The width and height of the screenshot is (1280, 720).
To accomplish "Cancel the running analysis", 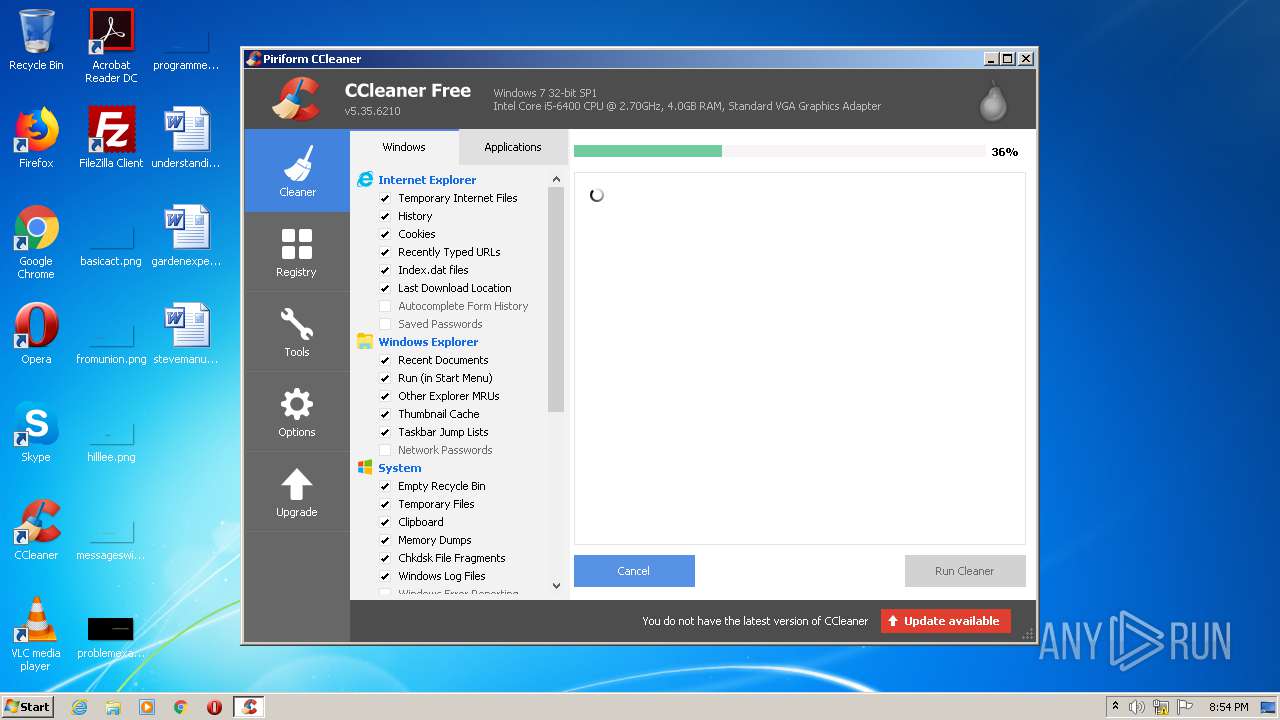I will 634,571.
